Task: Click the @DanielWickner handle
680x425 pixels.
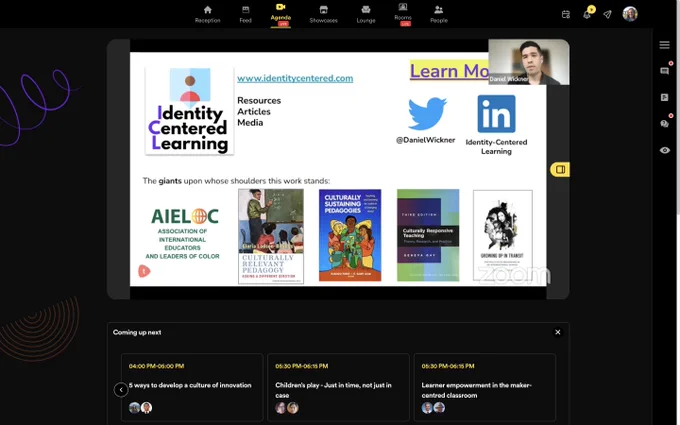Action: [x=425, y=140]
